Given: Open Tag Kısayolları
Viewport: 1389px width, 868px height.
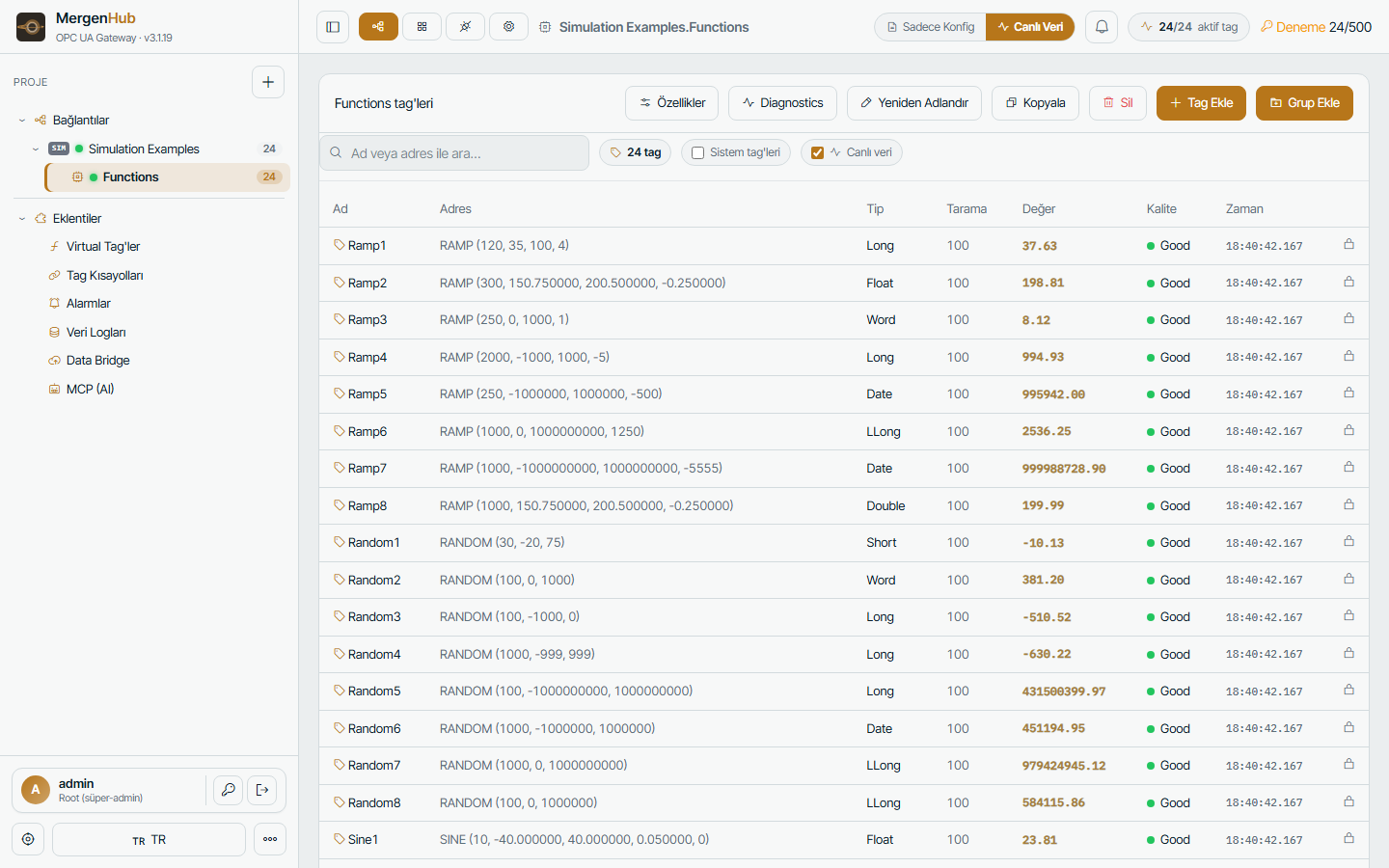Looking at the screenshot, I should click(x=104, y=276).
